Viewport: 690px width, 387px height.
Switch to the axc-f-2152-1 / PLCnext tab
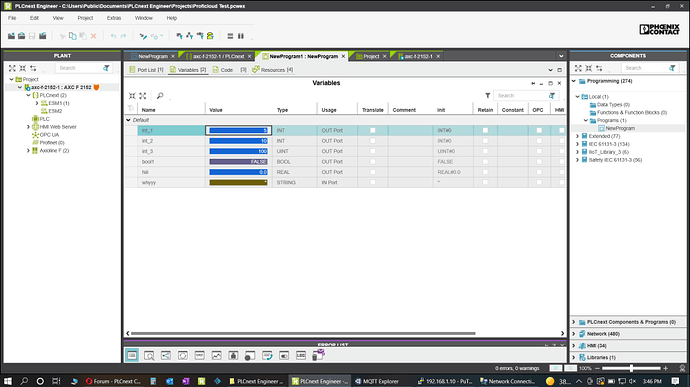click(218, 56)
